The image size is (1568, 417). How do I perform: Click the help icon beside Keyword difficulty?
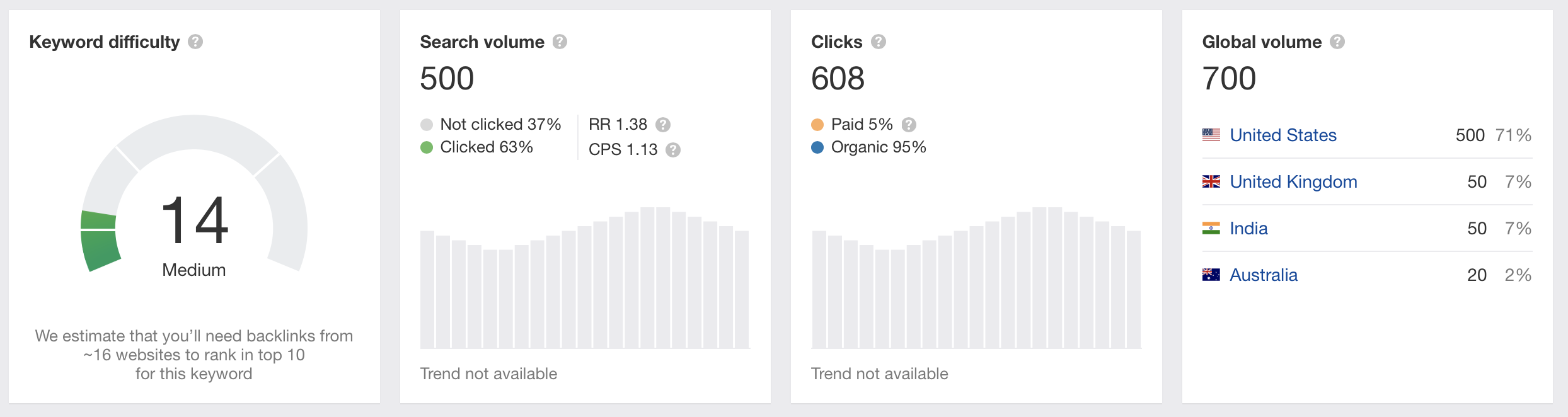195,42
